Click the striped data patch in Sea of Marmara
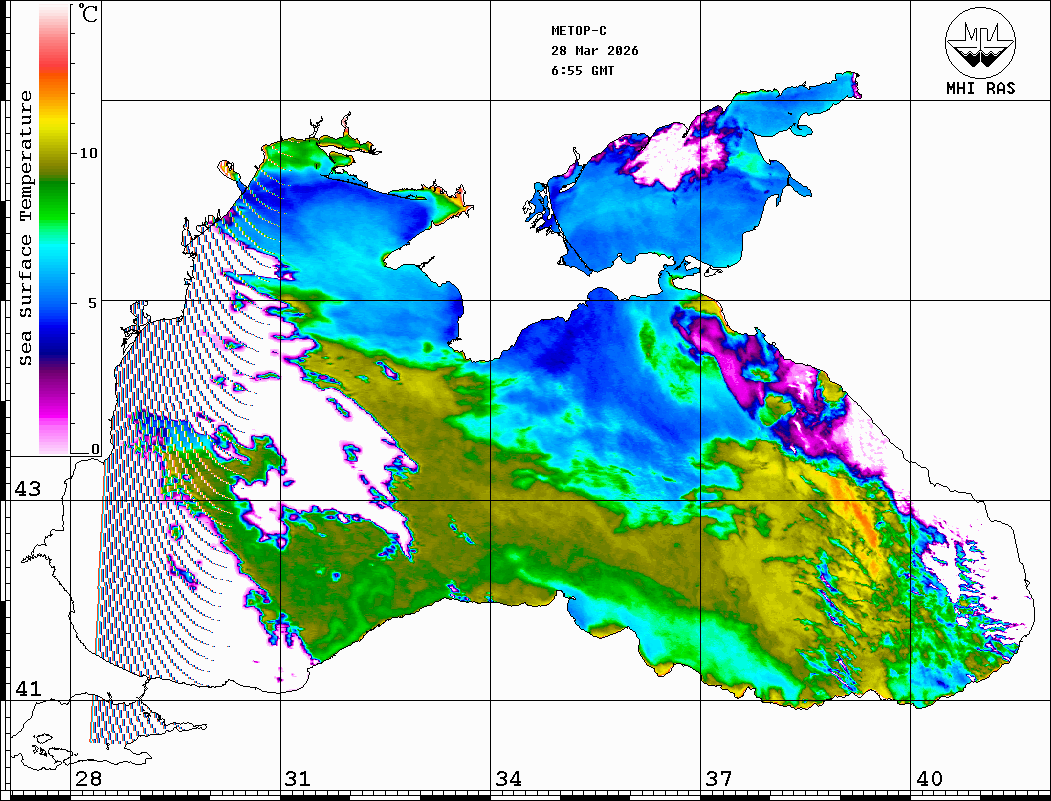The width and height of the screenshot is (1051, 801). click(x=100, y=718)
